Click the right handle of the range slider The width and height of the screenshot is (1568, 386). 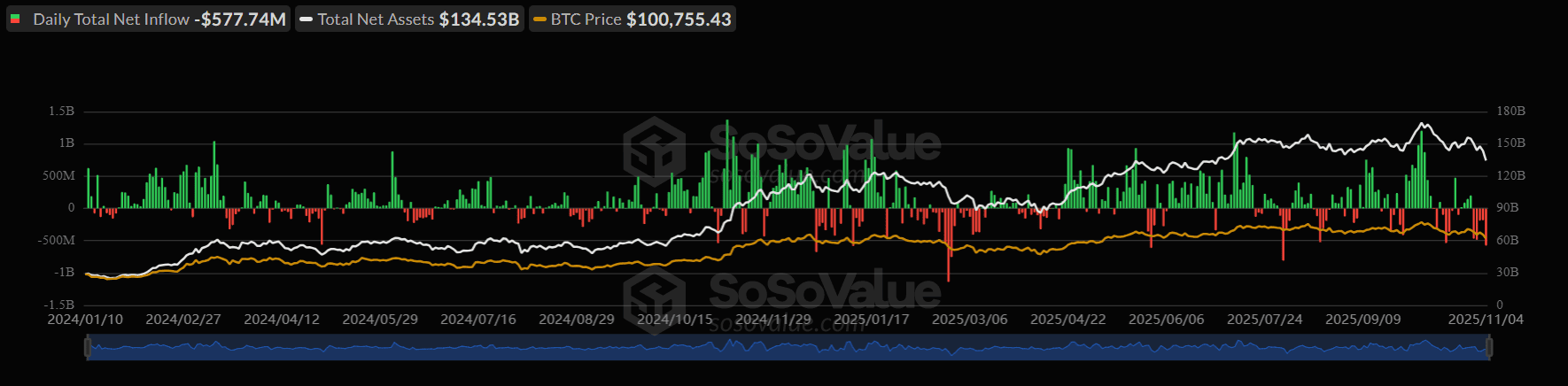[1489, 348]
